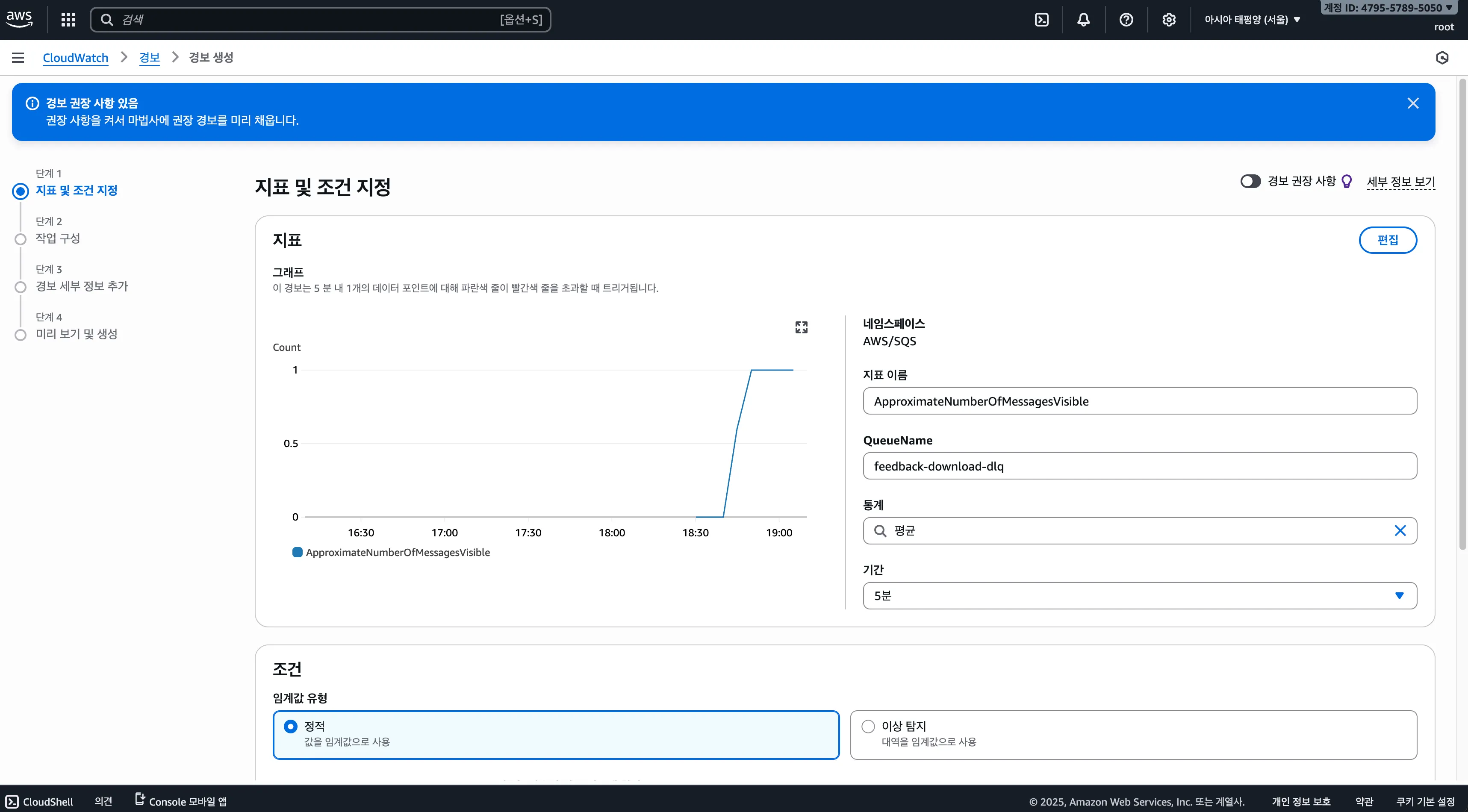1468x812 pixels.
Task: Go to the 경보 breadcrumb link
Action: point(149,58)
